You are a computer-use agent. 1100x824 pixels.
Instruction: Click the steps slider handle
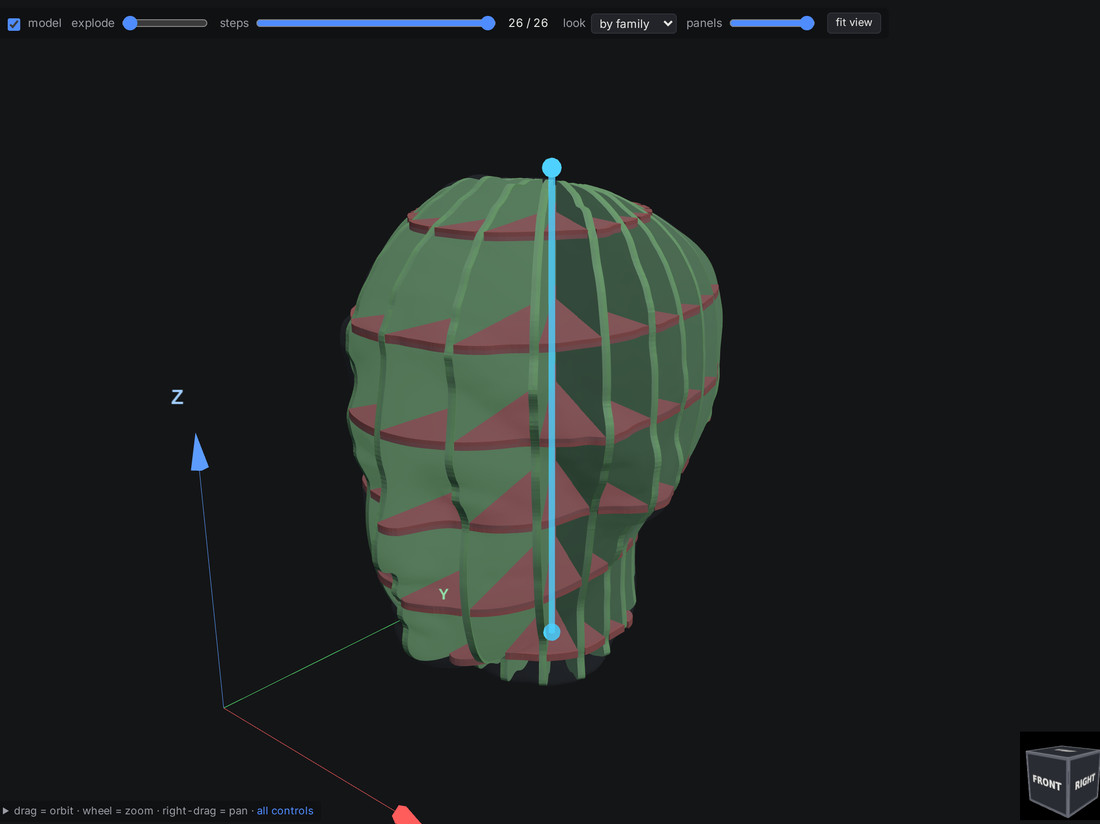point(488,23)
